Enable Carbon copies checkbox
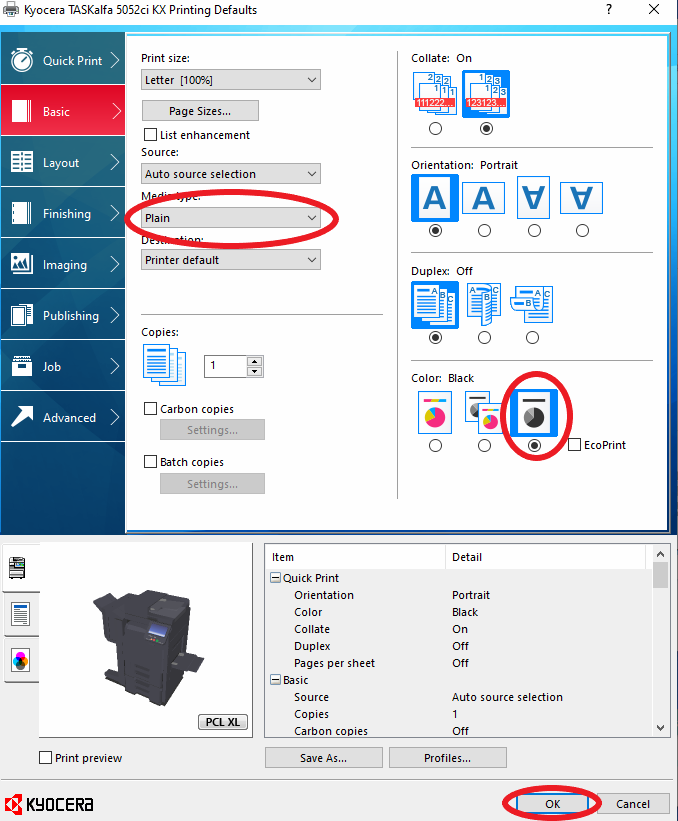This screenshot has height=821, width=678. (x=150, y=408)
